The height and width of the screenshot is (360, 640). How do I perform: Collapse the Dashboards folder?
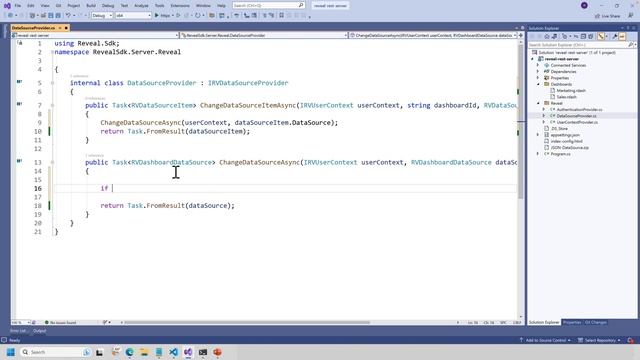pyautogui.click(x=538, y=84)
